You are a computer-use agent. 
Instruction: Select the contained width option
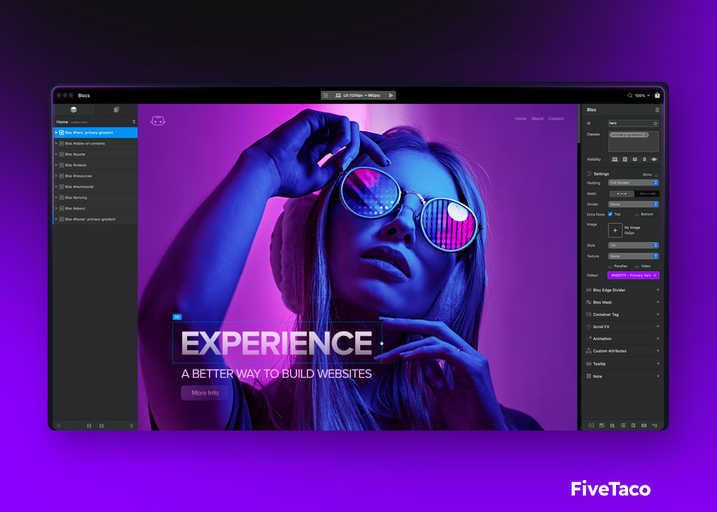[621, 194]
